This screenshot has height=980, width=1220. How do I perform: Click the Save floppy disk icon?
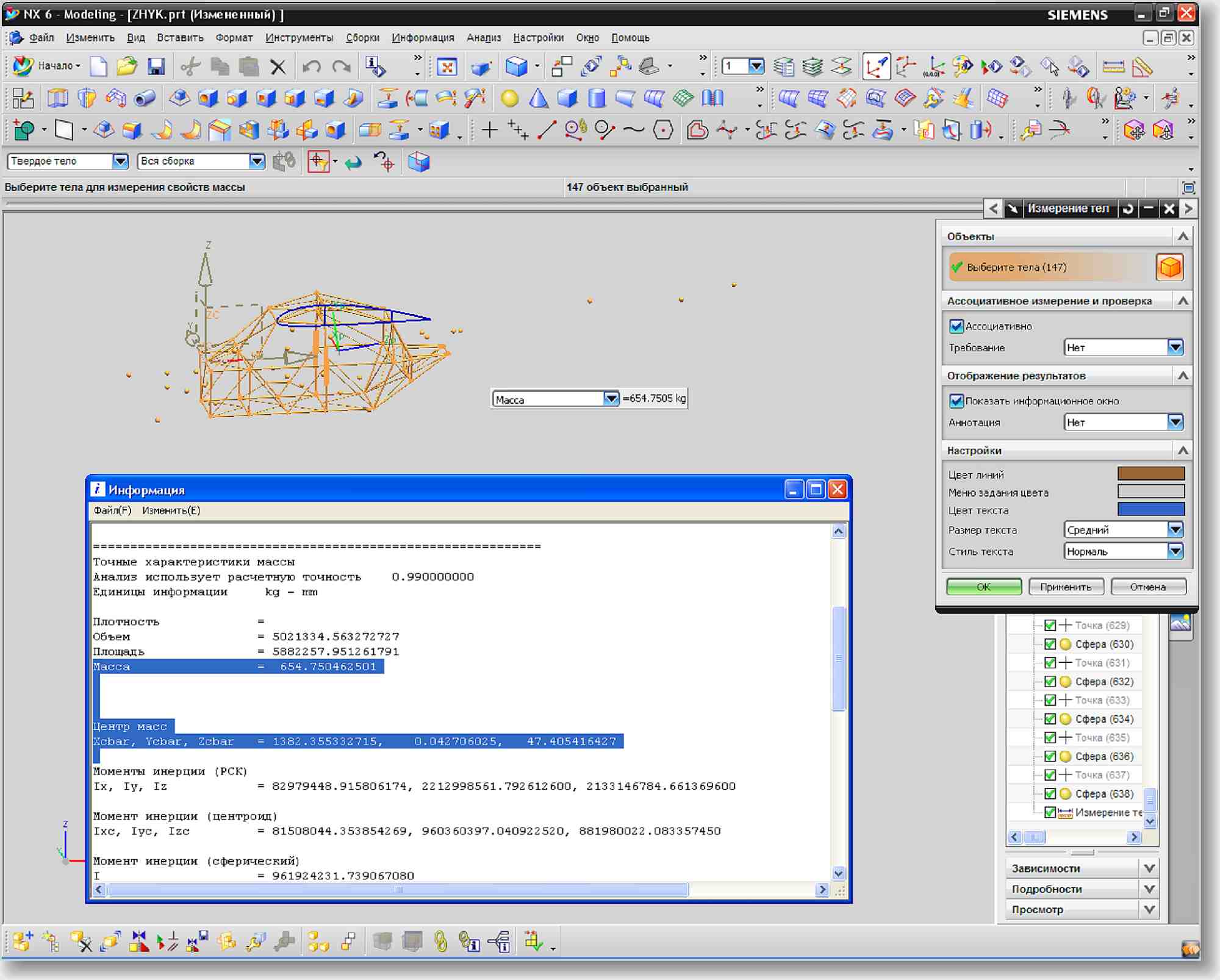point(156,66)
